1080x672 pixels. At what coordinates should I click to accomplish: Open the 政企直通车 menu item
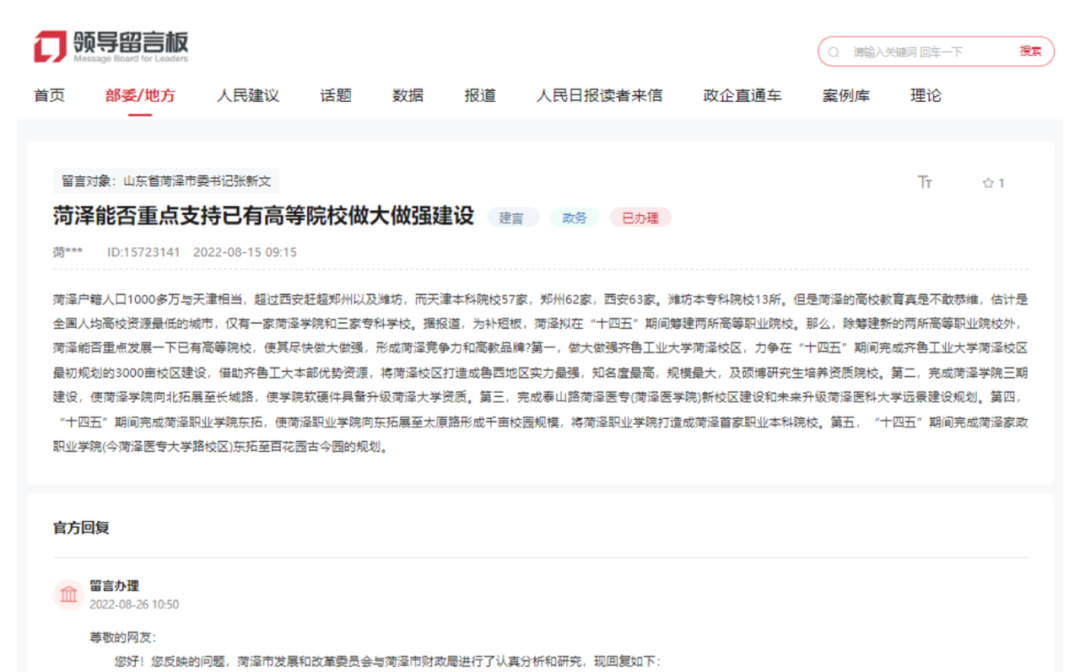click(742, 96)
